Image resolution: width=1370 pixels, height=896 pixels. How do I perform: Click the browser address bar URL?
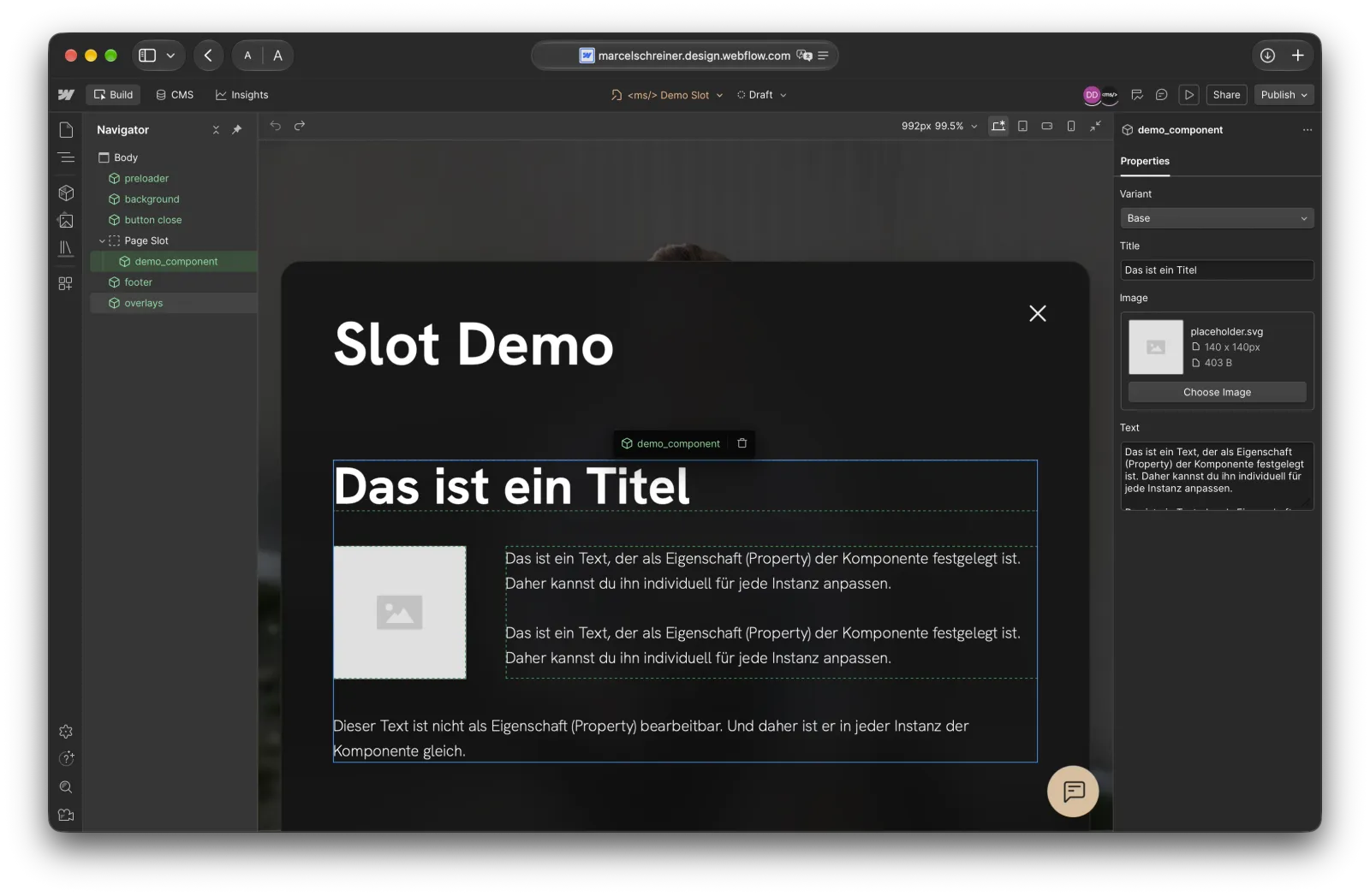tap(694, 56)
